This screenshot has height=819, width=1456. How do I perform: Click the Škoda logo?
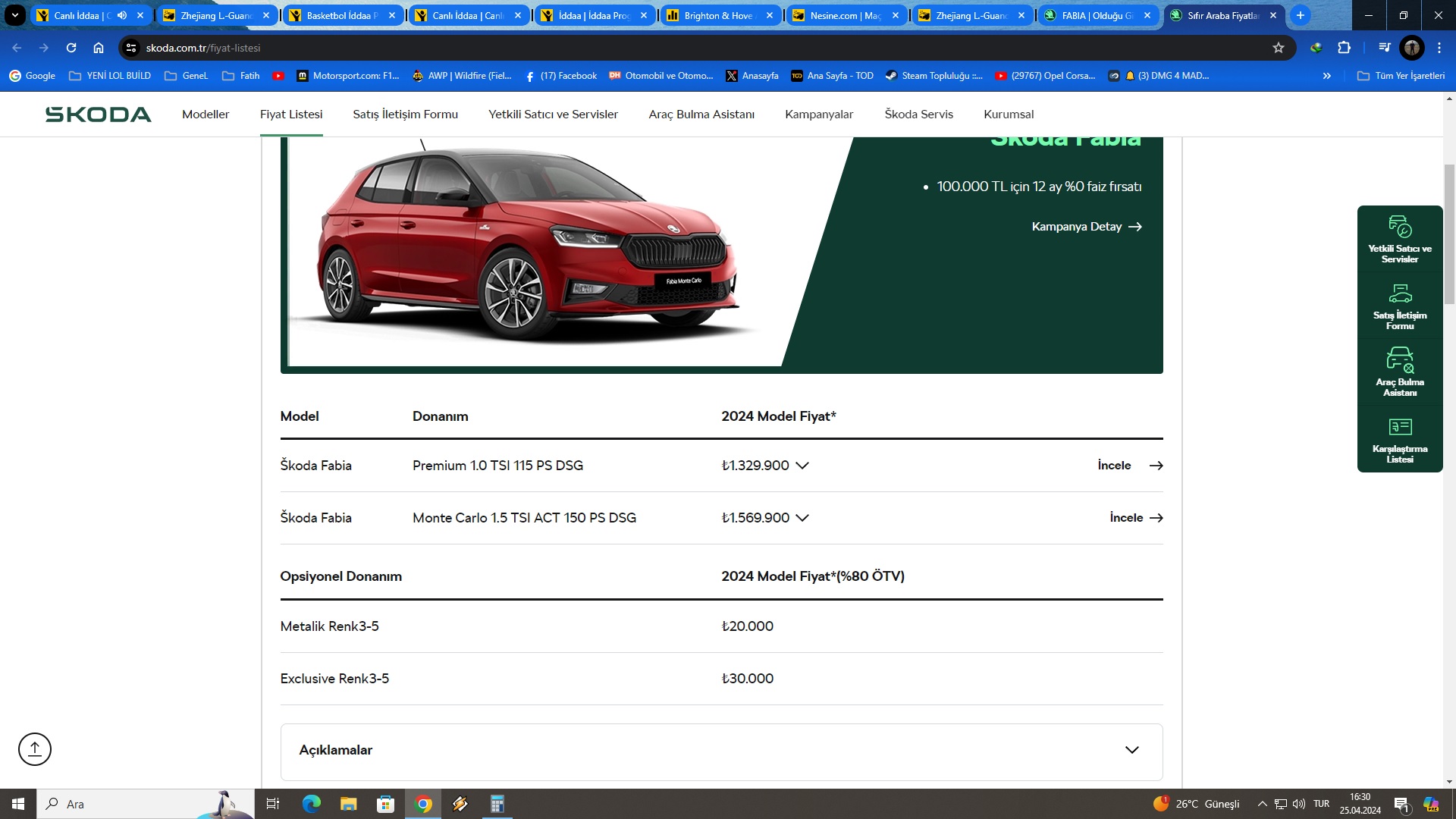[98, 115]
